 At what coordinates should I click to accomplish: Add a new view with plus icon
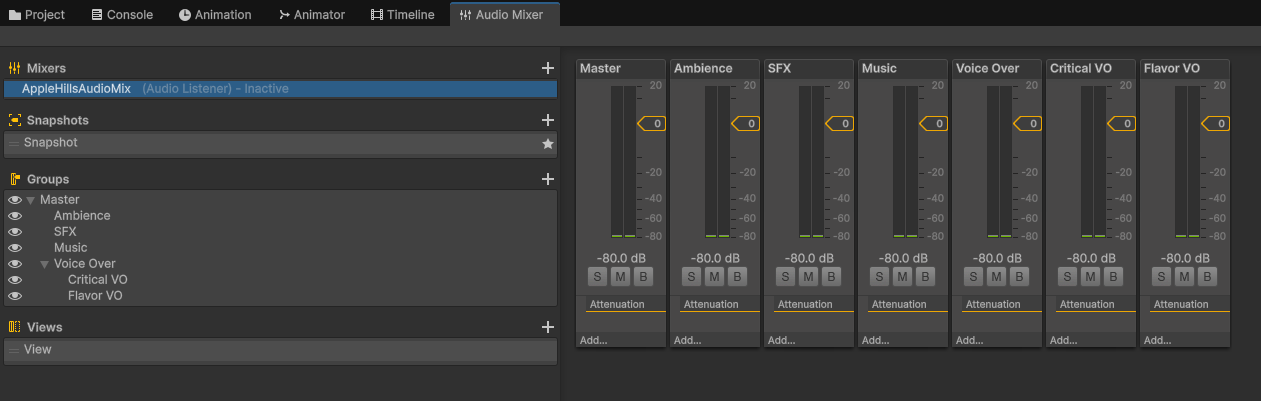[x=547, y=327]
